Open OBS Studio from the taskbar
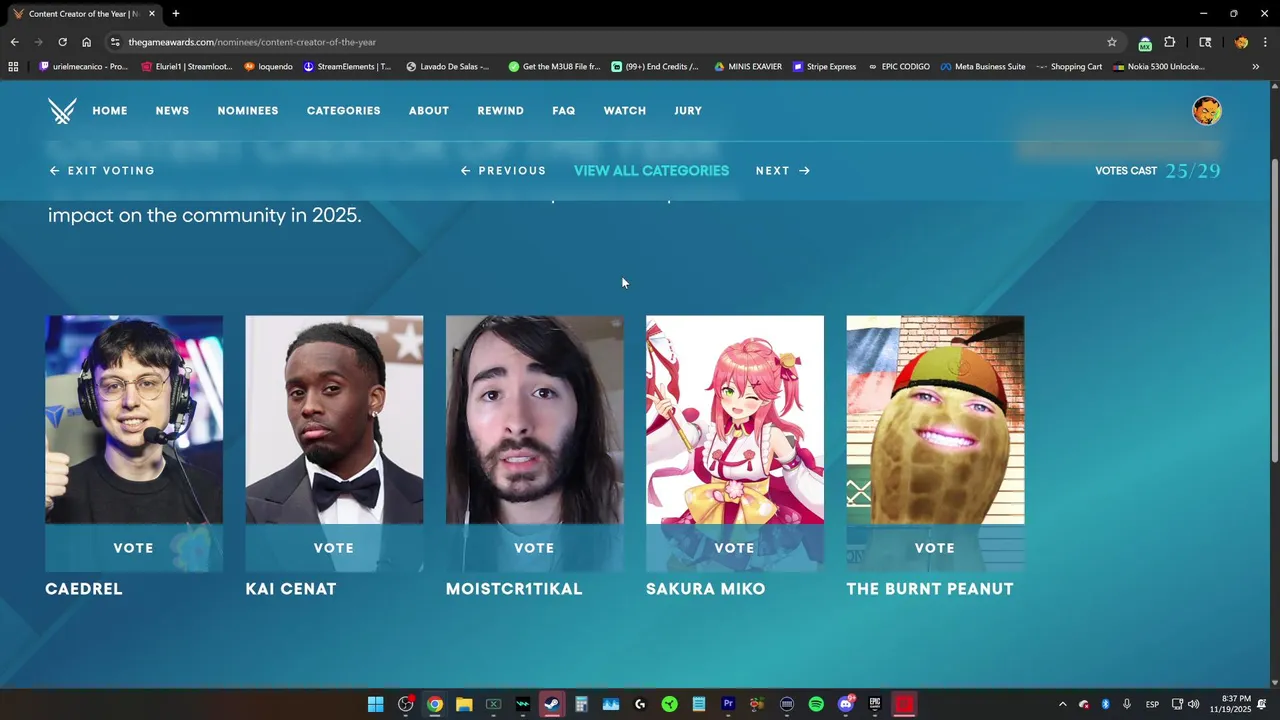Viewport: 1280px width, 720px height. [405, 704]
